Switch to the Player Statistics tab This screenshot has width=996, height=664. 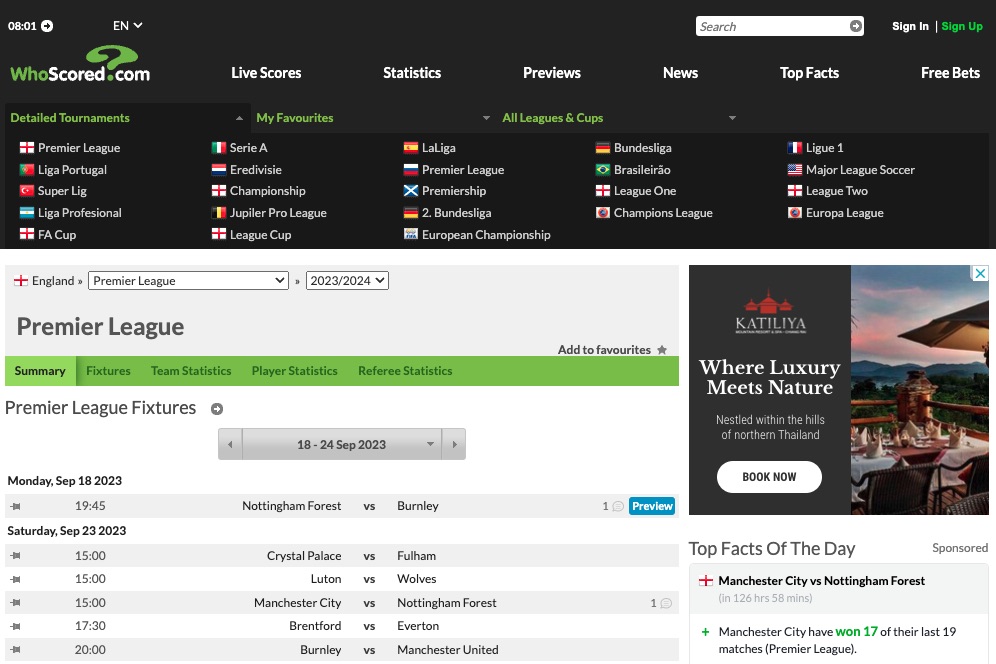pyautogui.click(x=294, y=371)
